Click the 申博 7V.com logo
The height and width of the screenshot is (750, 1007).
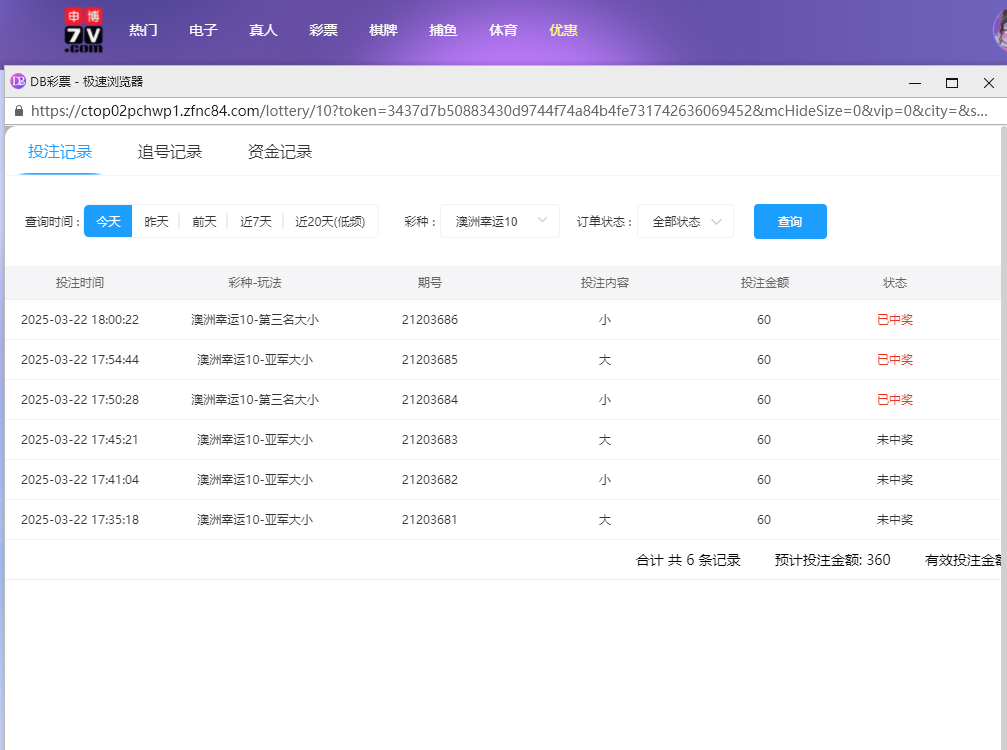[84, 30]
